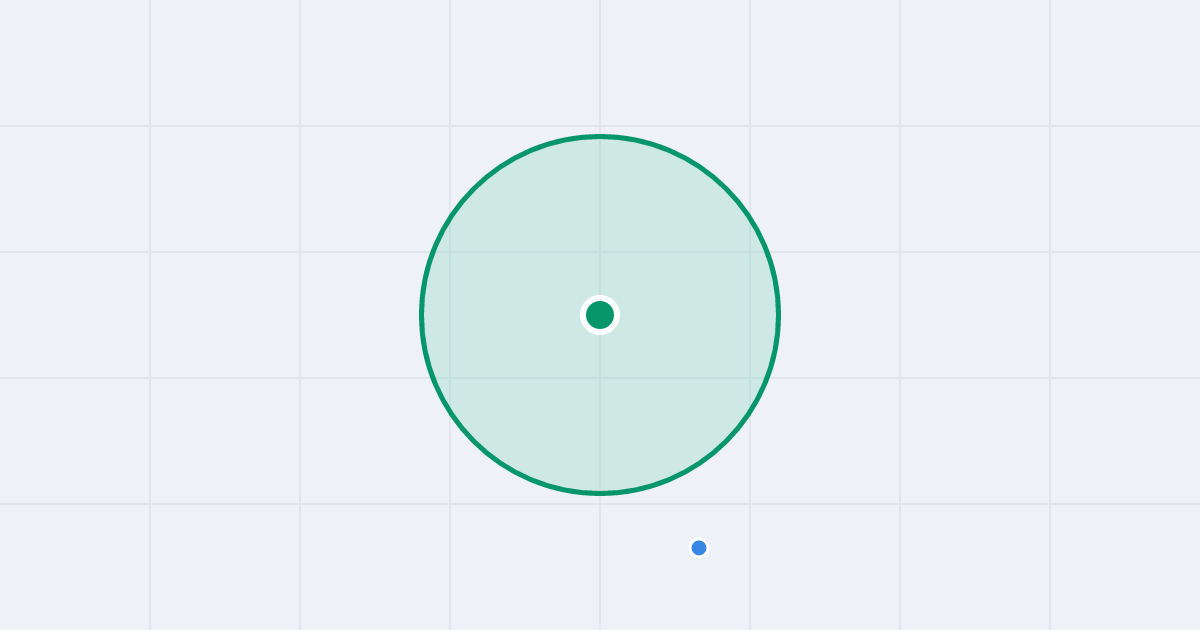Click the rightmost point of the green ring
Image resolution: width=1200 pixels, height=630 pixels.
(778, 315)
